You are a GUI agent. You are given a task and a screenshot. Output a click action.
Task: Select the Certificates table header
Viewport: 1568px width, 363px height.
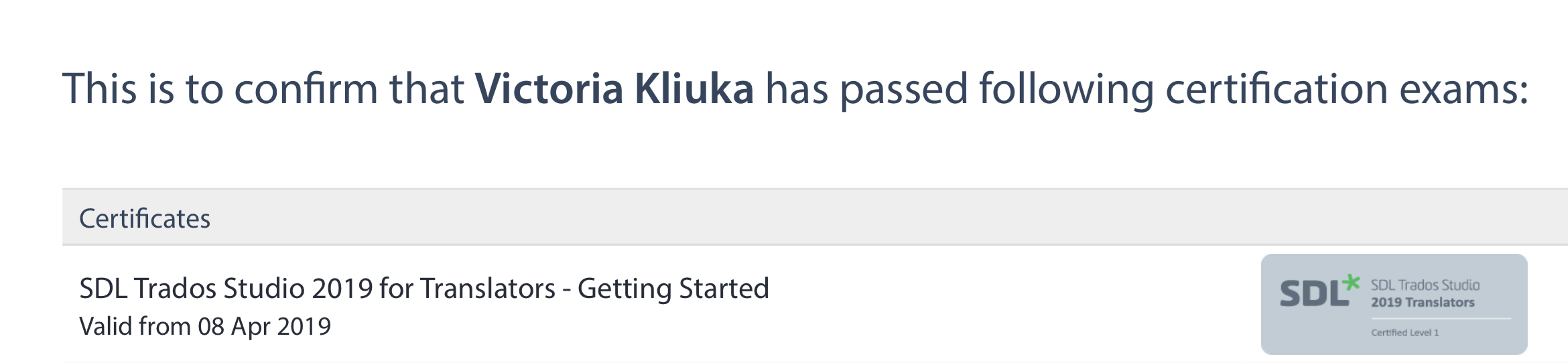(145, 218)
